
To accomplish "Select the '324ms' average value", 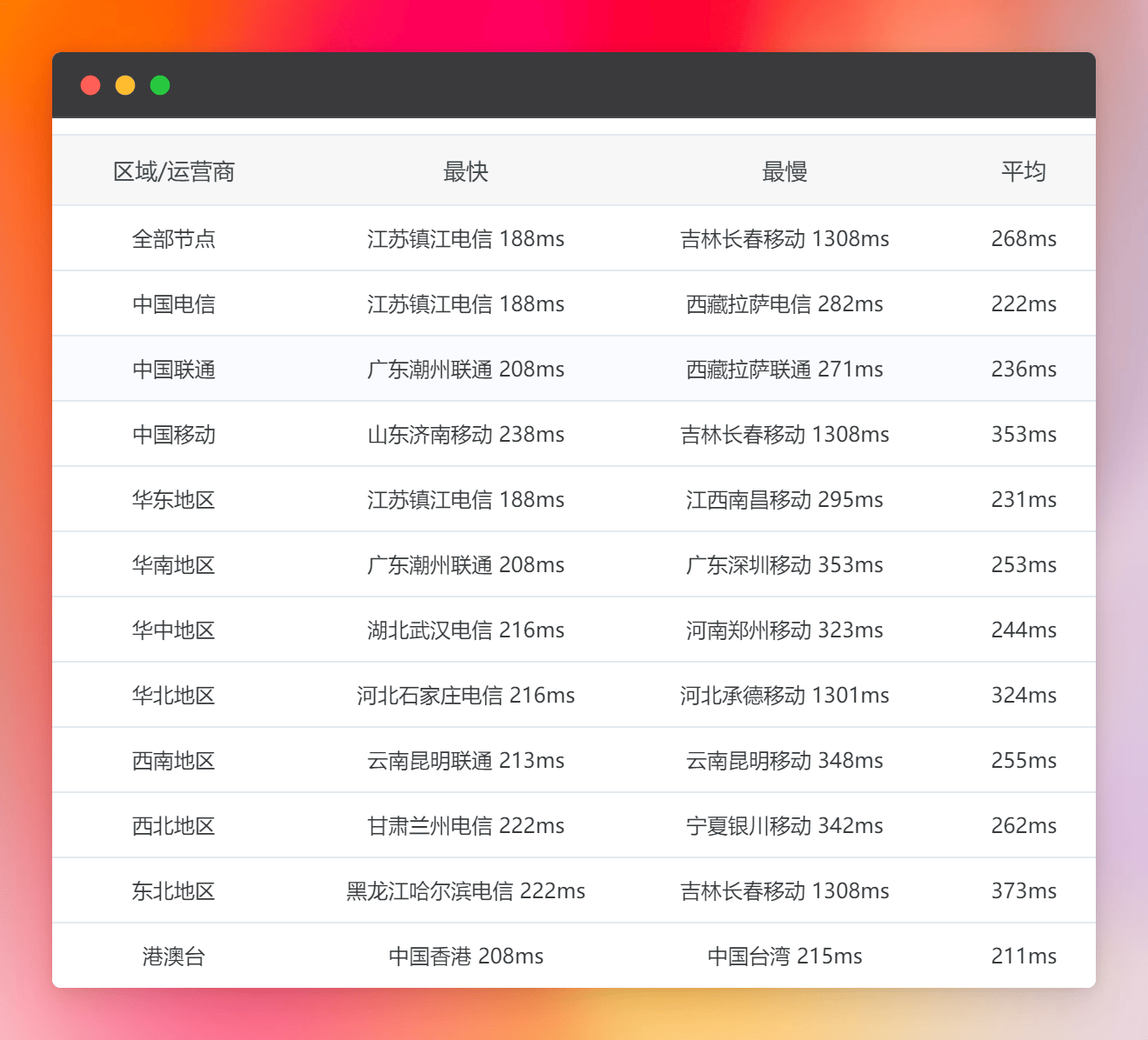I will pos(1024,695).
